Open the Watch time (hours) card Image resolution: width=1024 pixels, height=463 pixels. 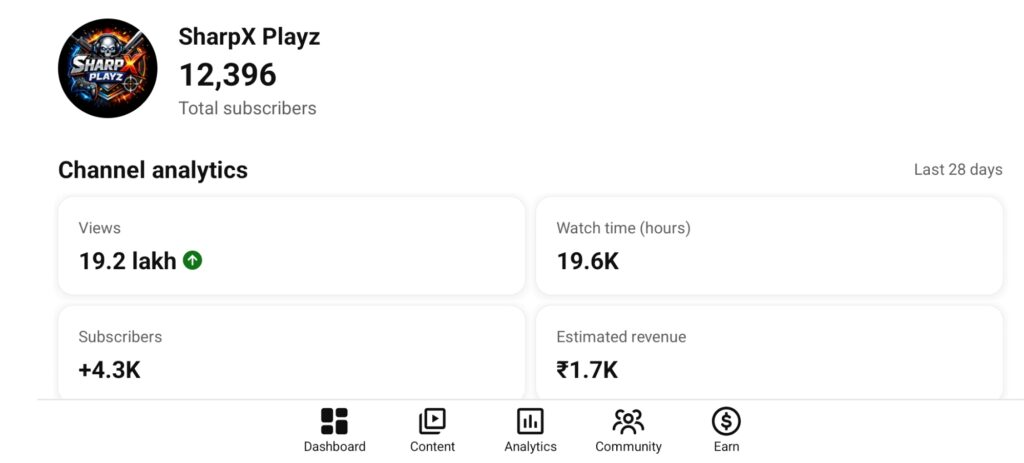tap(769, 246)
